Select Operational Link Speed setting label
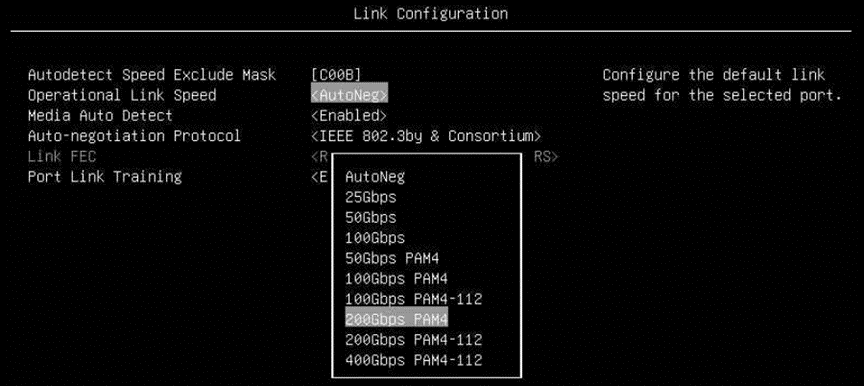The width and height of the screenshot is (864, 386). click(122, 95)
